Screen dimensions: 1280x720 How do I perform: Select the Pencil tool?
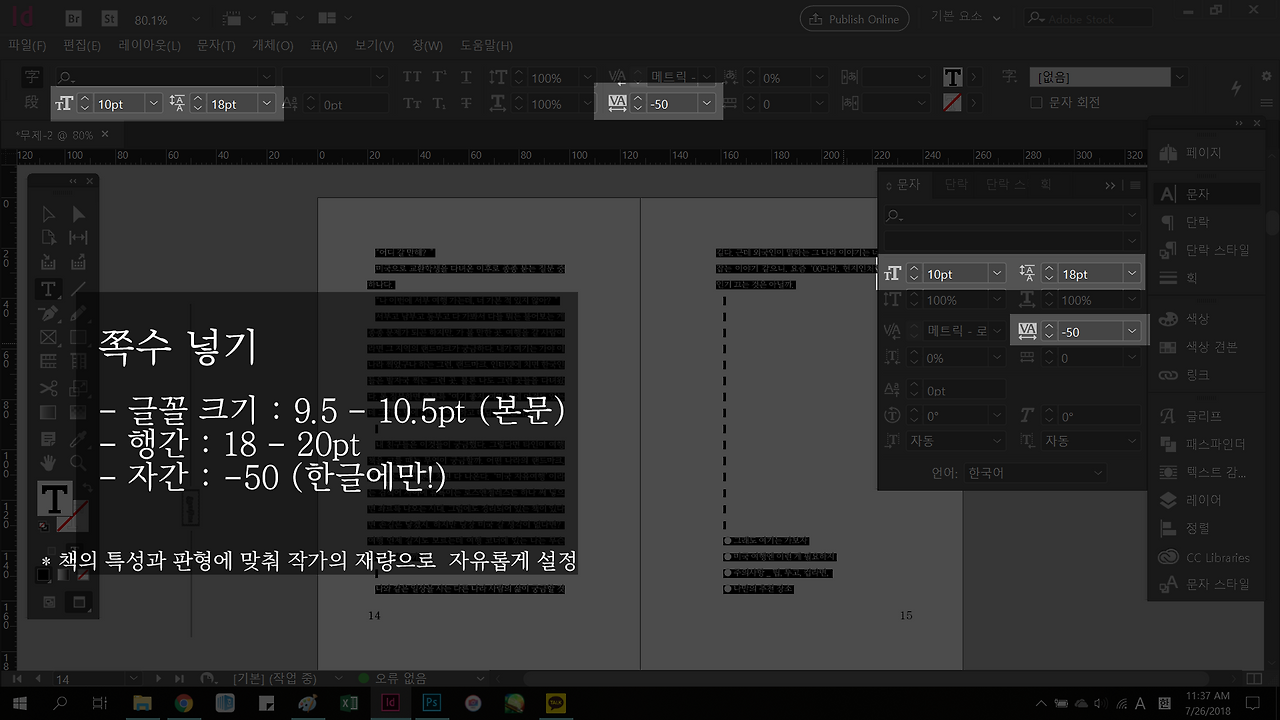[x=78, y=313]
